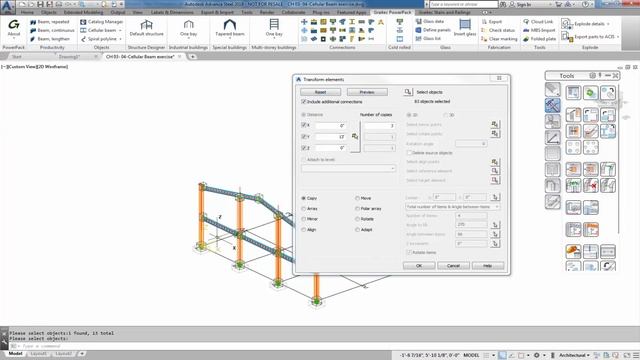Screen dimensions: 640x360
Task: Open Catalog Manager
Action: pos(102,22)
